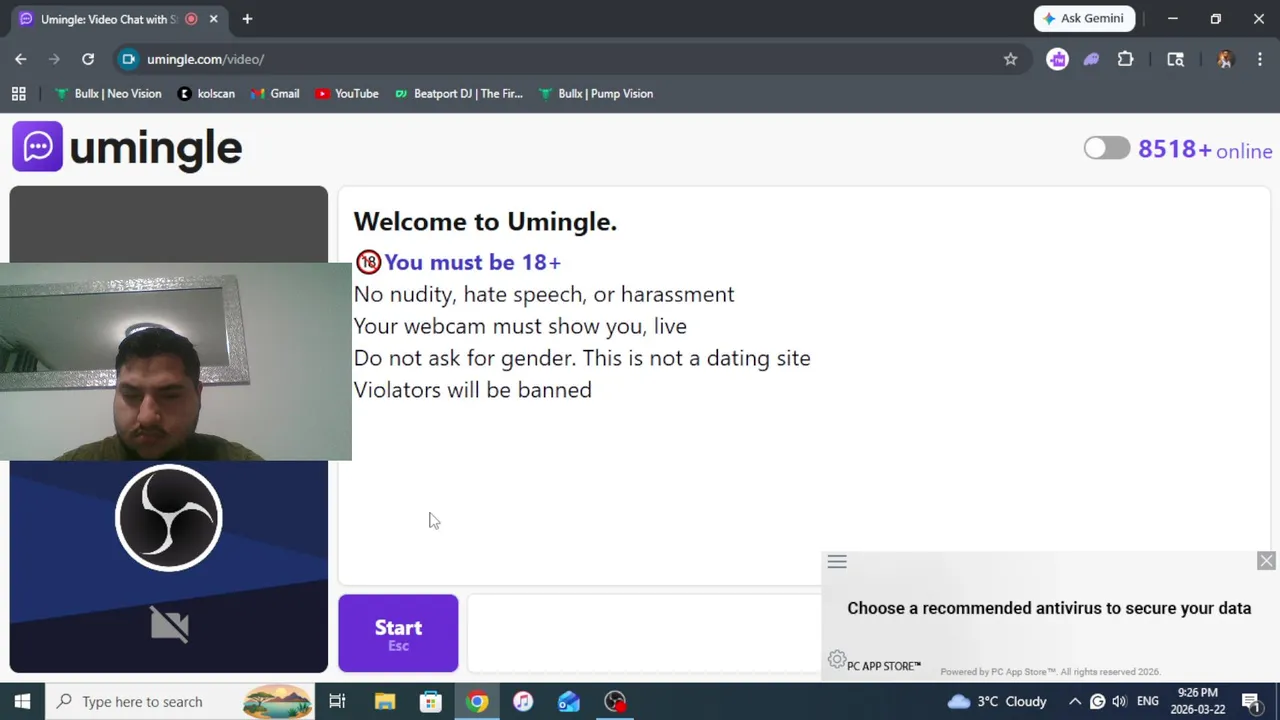
Task: Open Chrome three-dot menu
Action: pos(1260,59)
